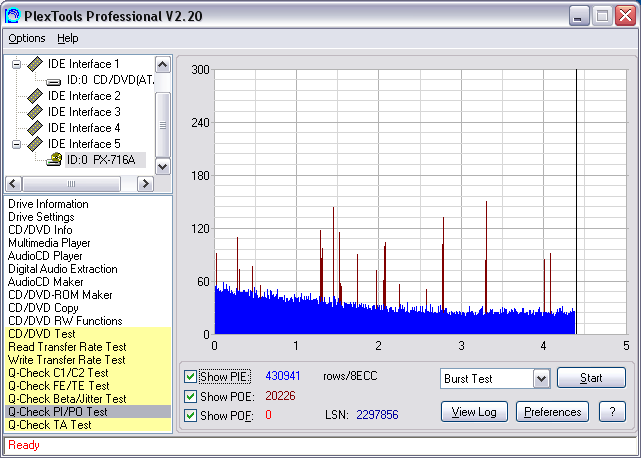Click the PX-716A drive disc icon
The width and height of the screenshot is (641, 458).
coord(54,159)
